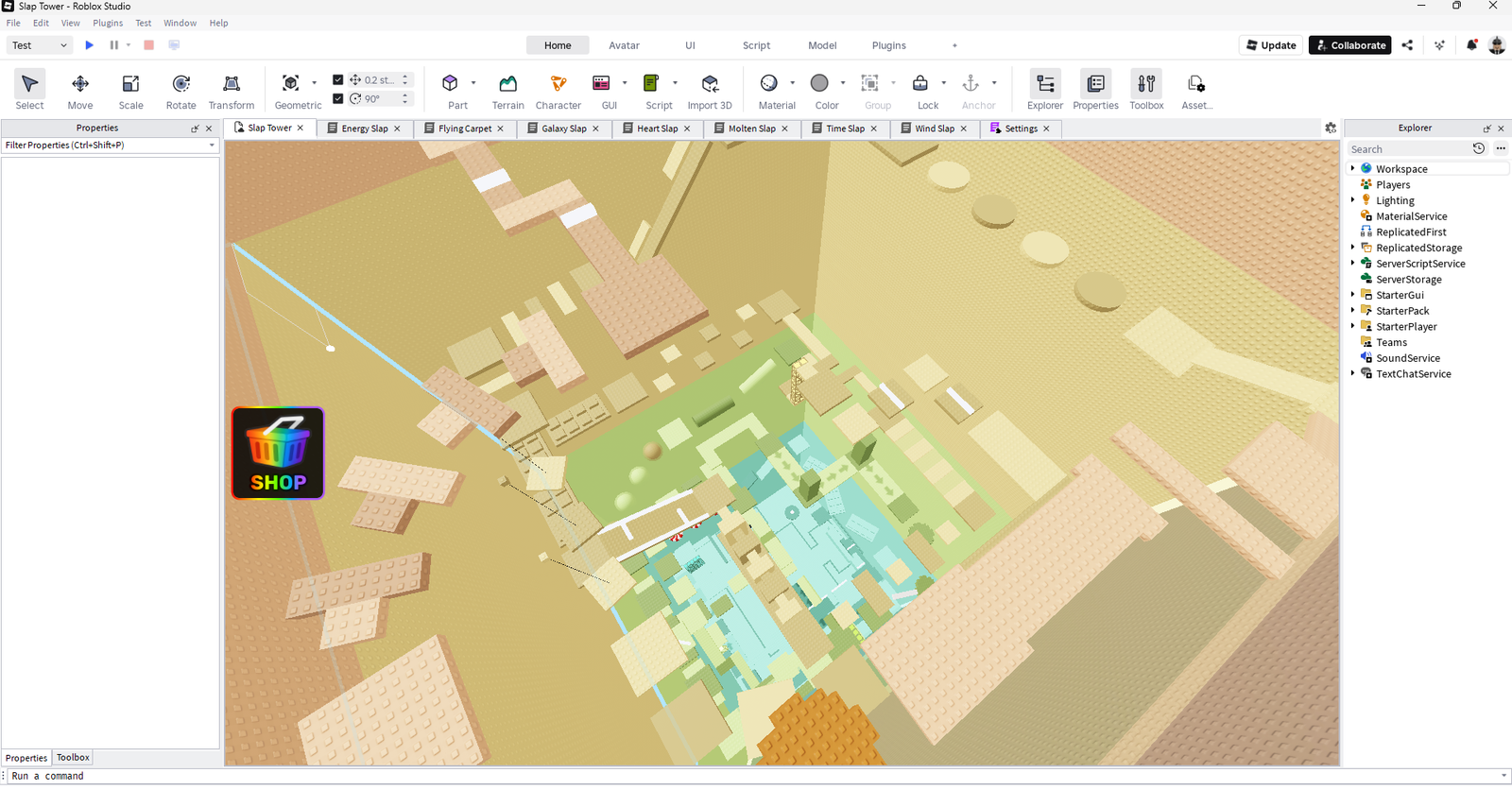The width and height of the screenshot is (1512, 807).
Task: Select SoundService in Explorer
Action: (1407, 358)
